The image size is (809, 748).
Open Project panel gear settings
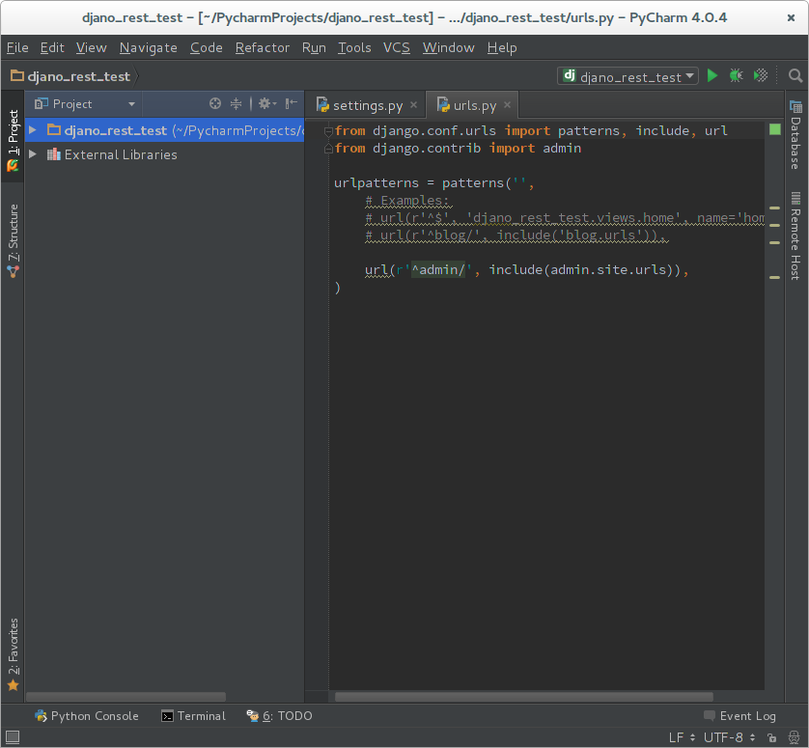point(267,104)
